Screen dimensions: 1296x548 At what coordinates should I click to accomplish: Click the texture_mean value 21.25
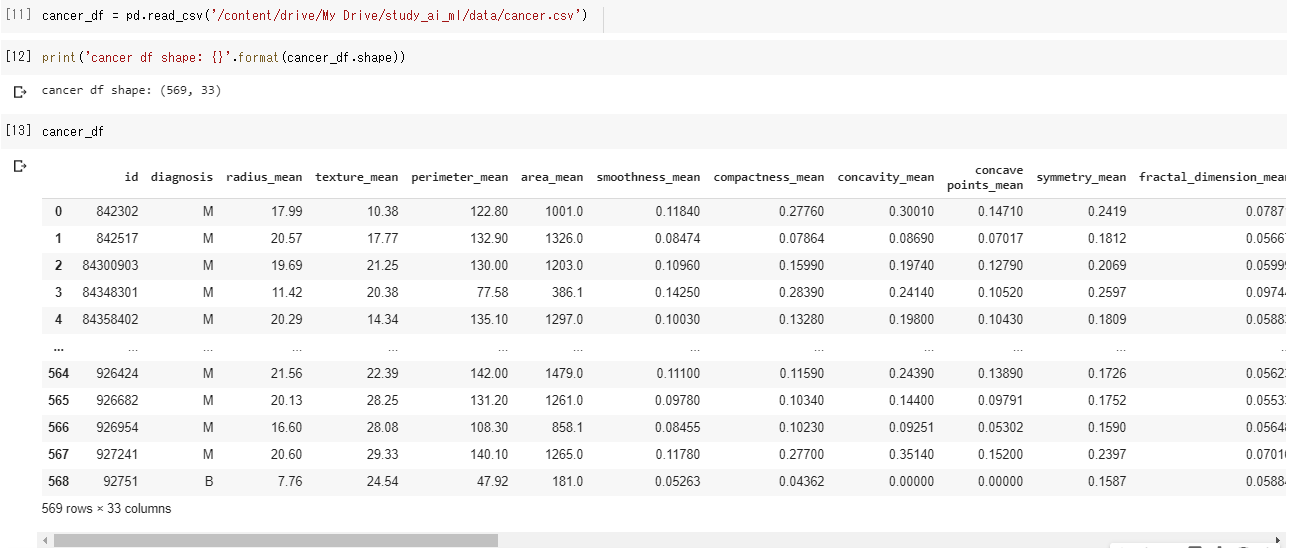click(x=383, y=266)
